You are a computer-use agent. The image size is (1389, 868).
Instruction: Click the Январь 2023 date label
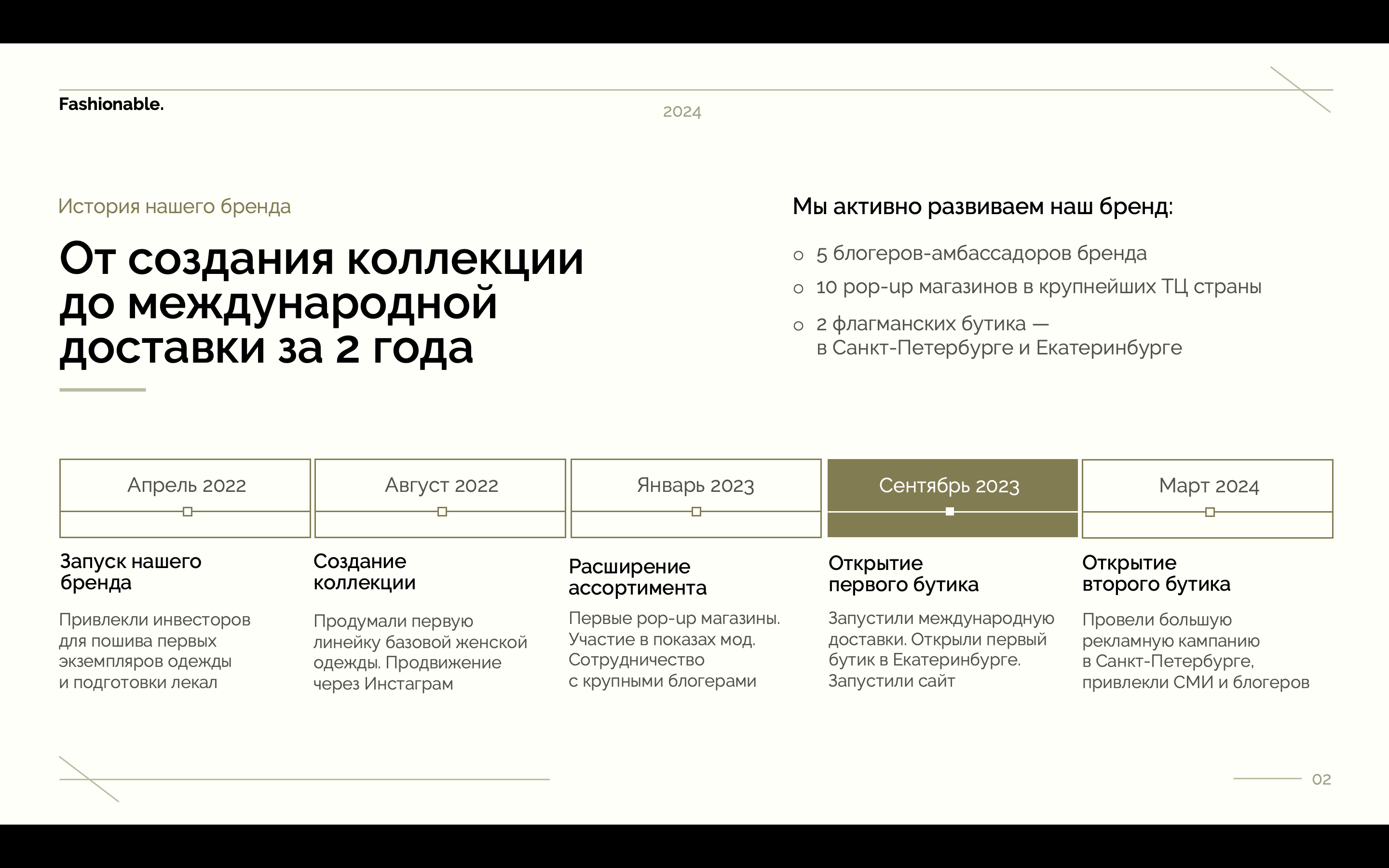(x=695, y=486)
